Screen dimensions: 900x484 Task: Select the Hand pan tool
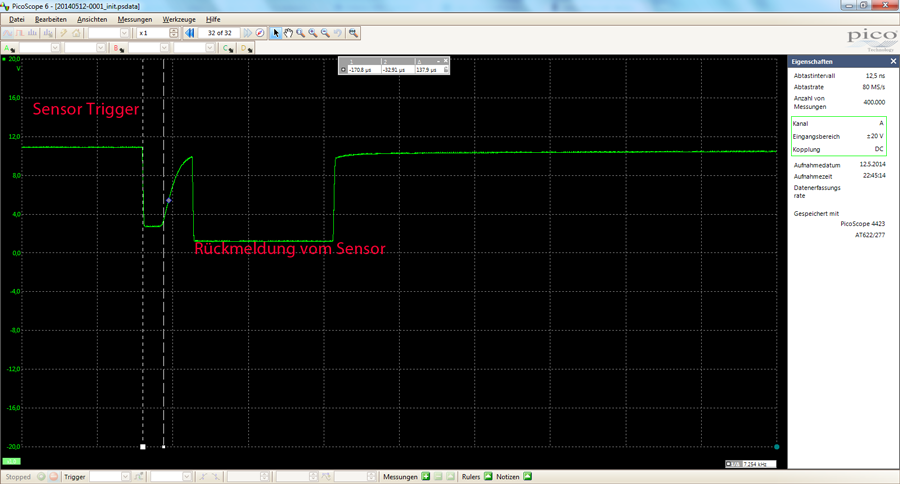288,33
